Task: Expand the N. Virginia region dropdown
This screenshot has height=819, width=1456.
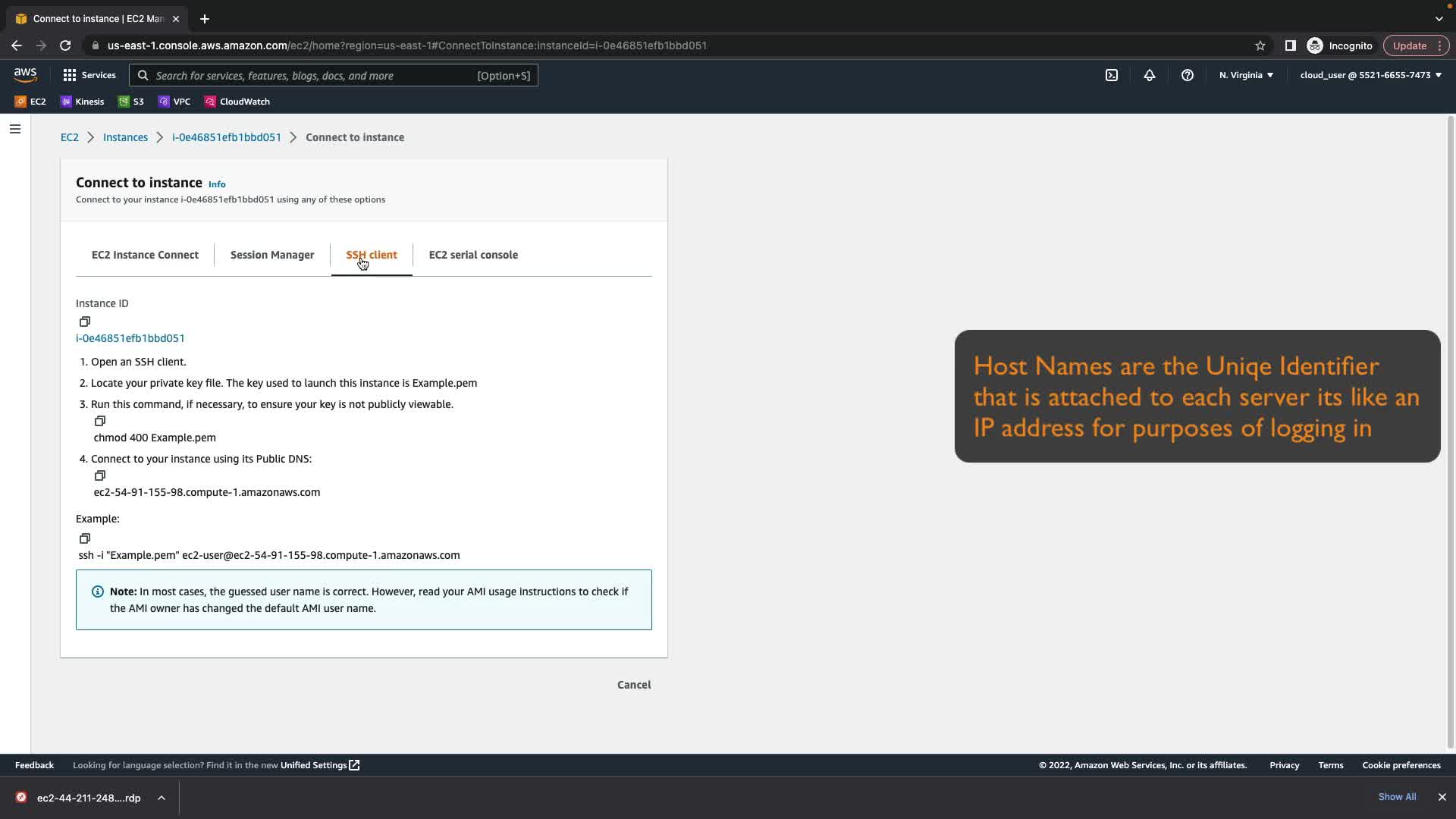Action: [1246, 75]
